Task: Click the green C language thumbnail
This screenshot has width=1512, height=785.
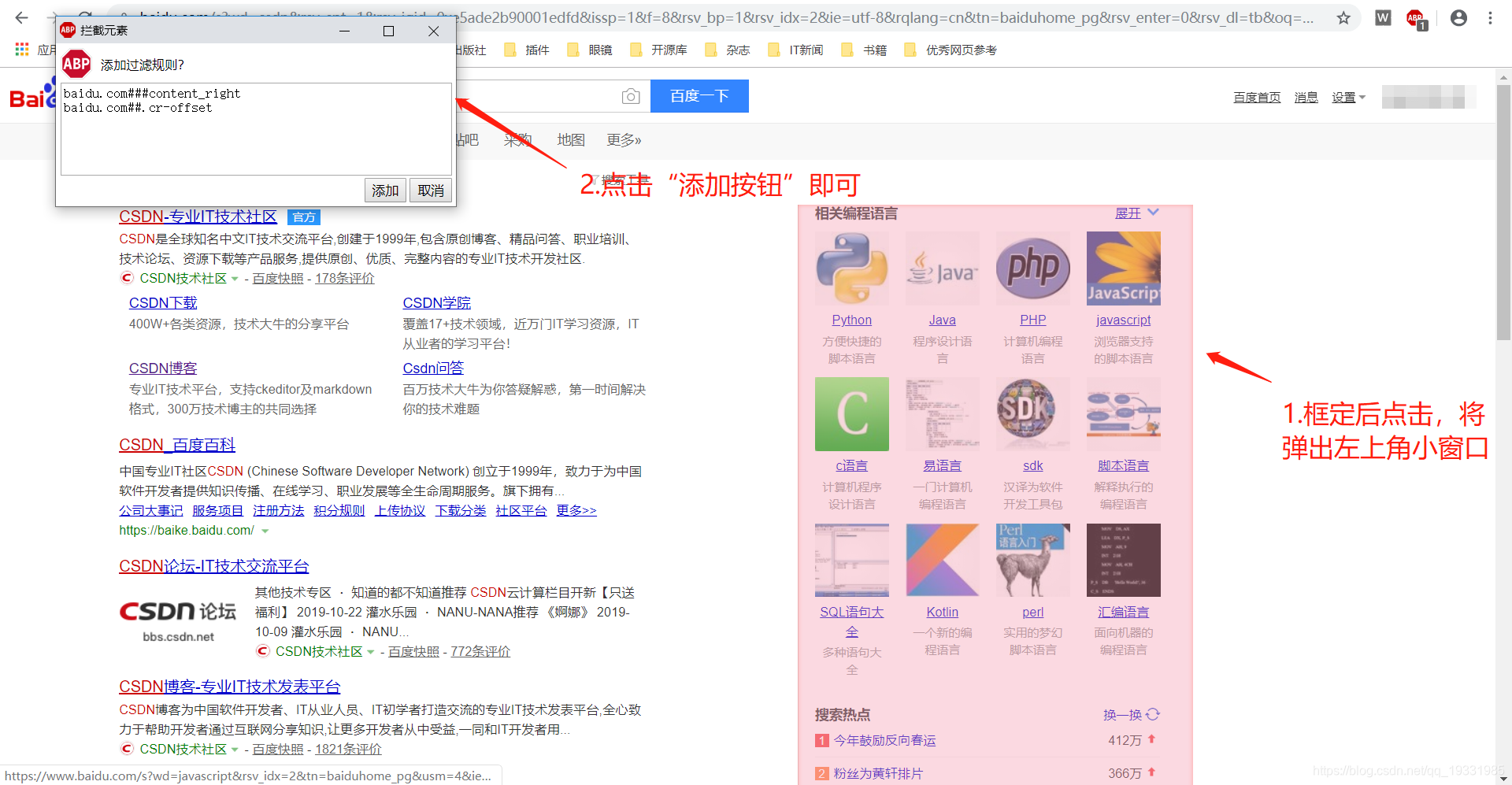Action: pos(852,414)
